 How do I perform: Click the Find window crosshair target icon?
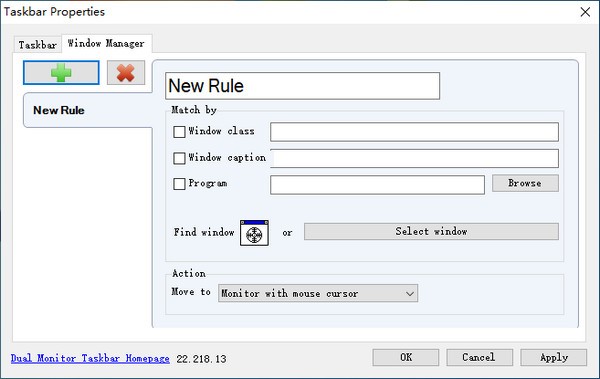tap(254, 233)
